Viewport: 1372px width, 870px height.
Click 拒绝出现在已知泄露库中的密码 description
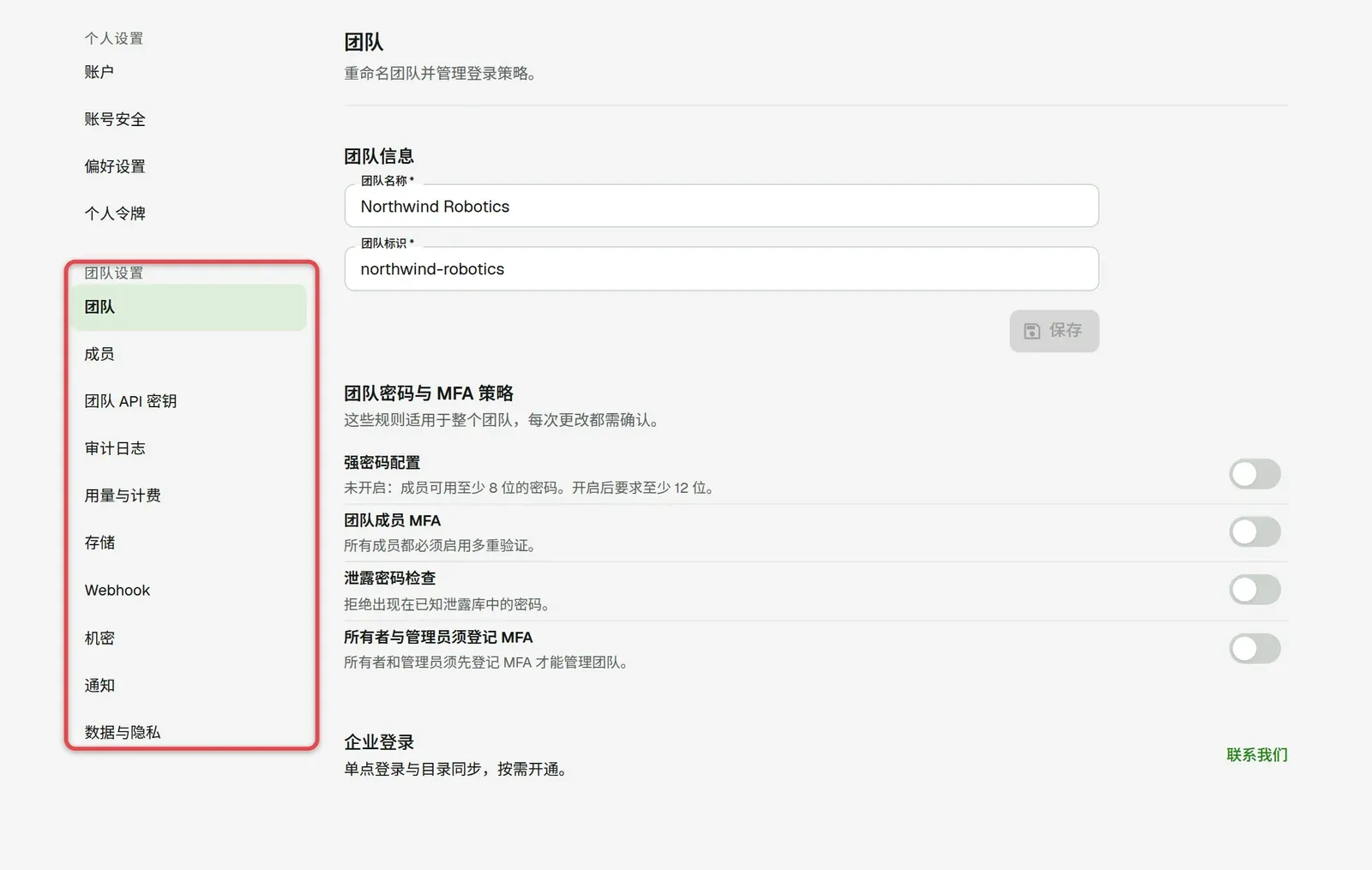tap(447, 604)
